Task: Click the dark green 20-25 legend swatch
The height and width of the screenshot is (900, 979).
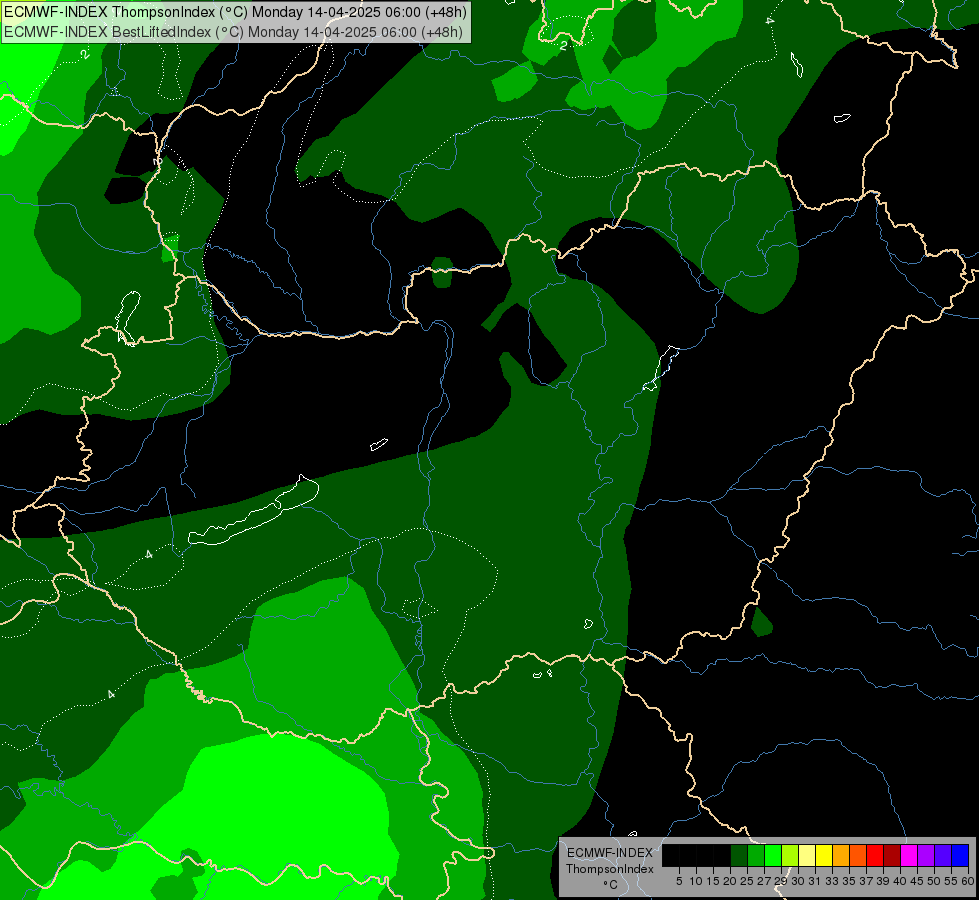Action: coord(739,855)
